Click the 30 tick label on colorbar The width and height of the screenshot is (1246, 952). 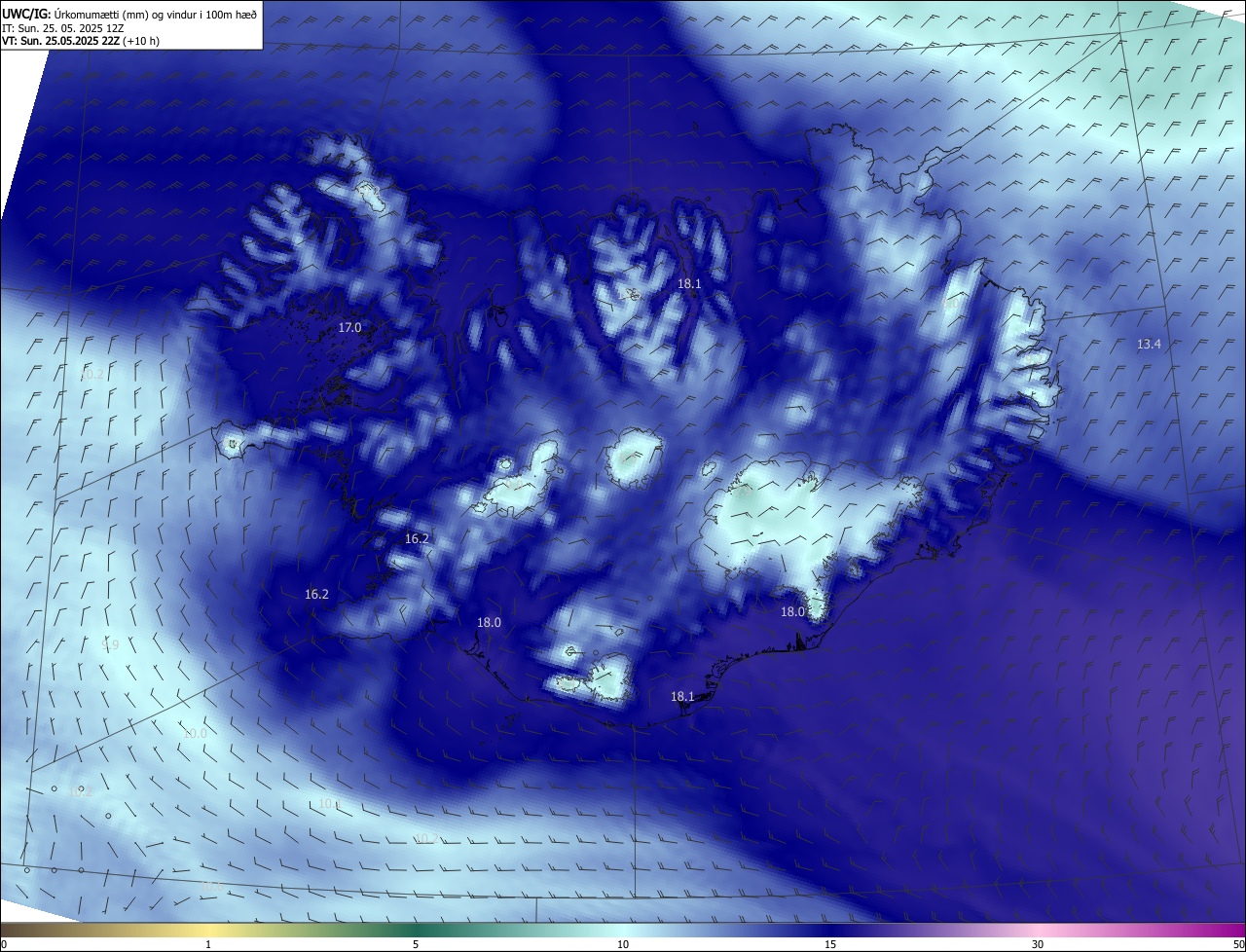pyautogui.click(x=1038, y=944)
